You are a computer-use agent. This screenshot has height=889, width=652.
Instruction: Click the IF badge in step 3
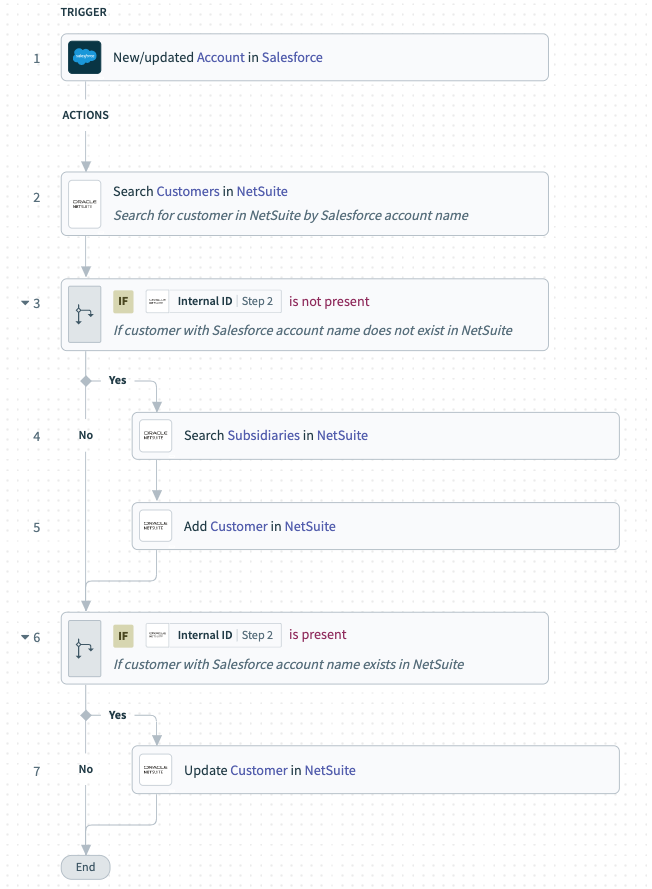124,302
